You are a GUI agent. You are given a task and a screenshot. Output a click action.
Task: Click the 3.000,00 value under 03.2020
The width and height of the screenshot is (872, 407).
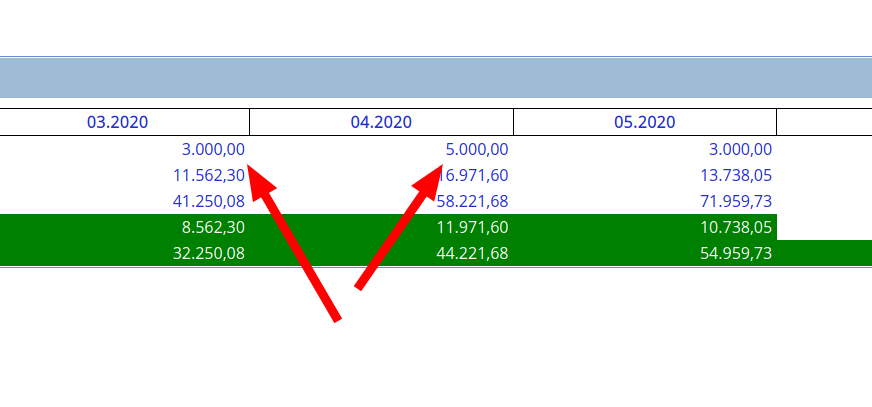point(214,150)
